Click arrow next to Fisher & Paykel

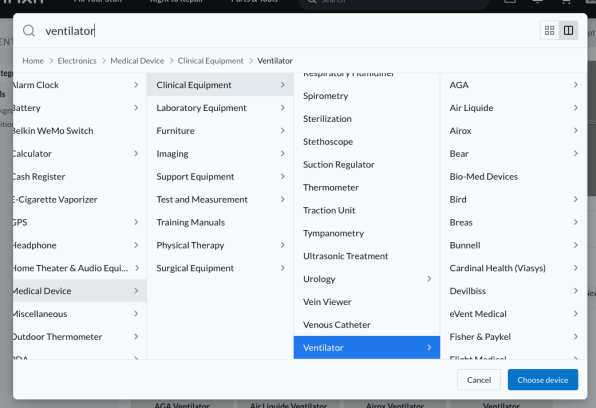(575, 337)
